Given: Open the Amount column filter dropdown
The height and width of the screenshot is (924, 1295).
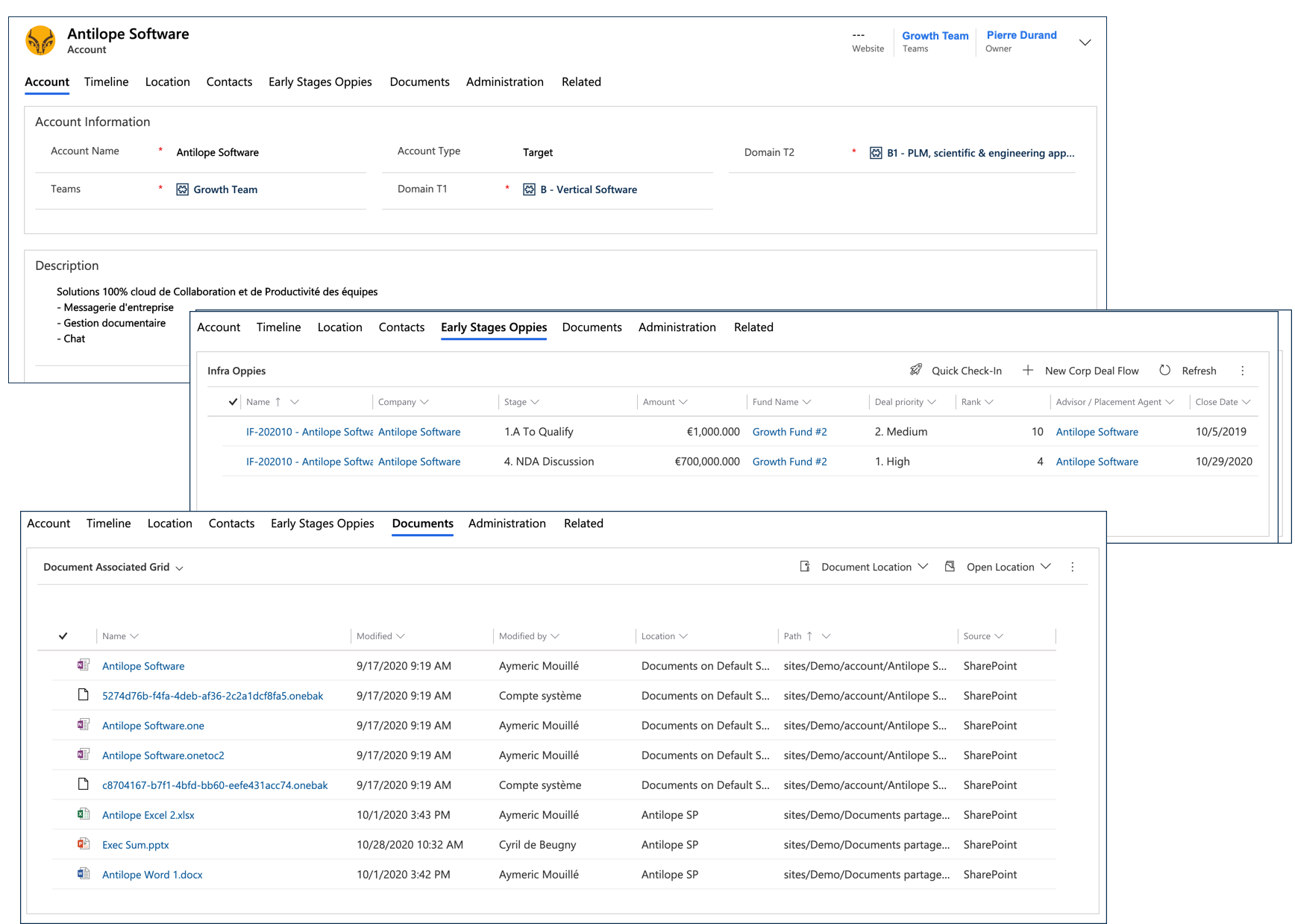Looking at the screenshot, I should [683, 402].
